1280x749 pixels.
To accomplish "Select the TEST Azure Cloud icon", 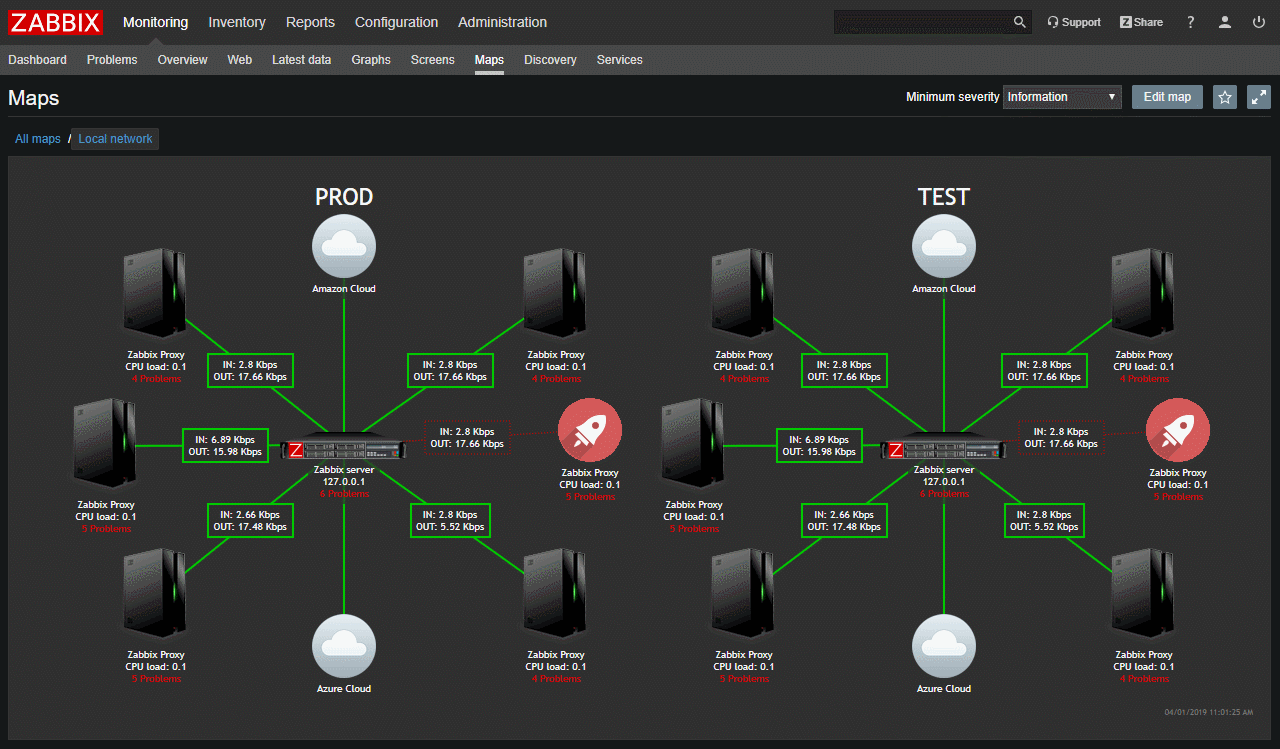I will (x=943, y=646).
